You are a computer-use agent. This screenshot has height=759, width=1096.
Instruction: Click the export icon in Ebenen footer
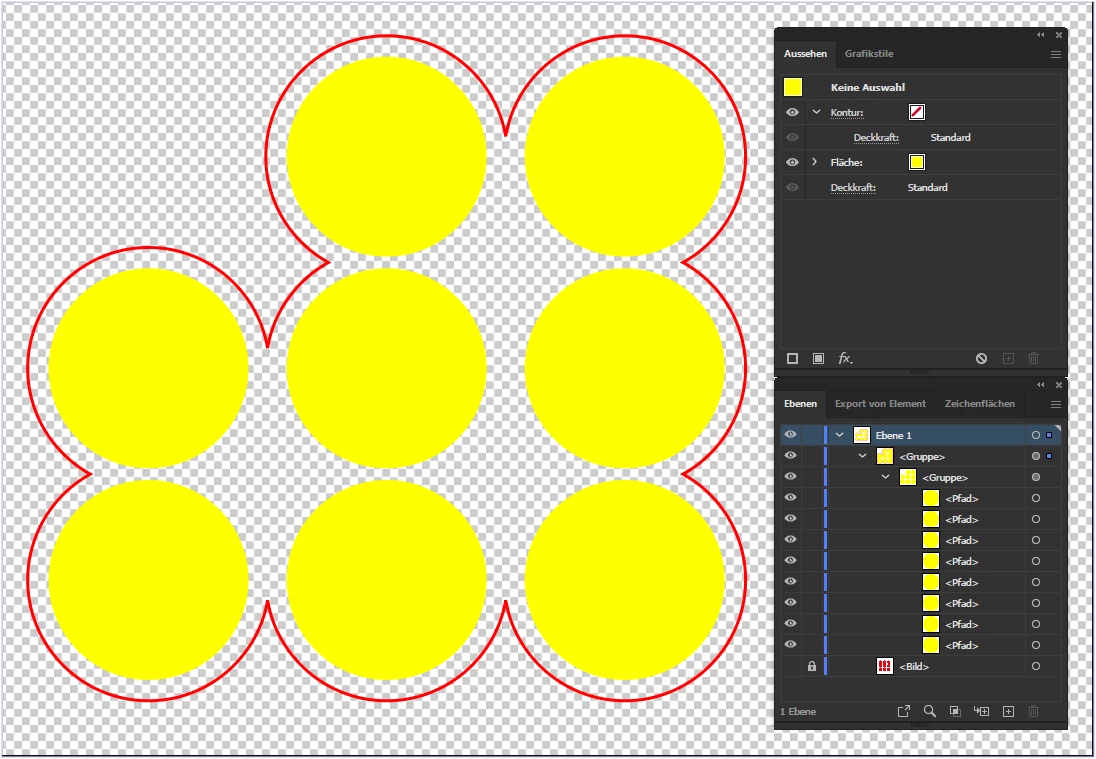tap(904, 711)
